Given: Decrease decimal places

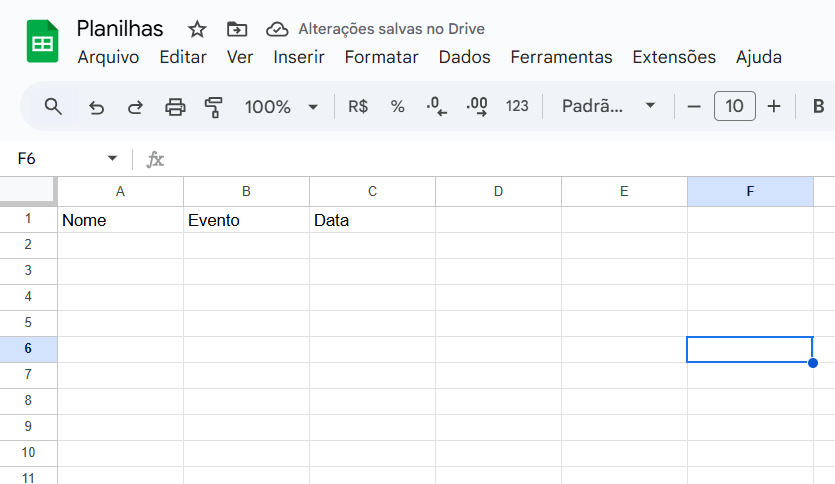Looking at the screenshot, I should pyautogui.click(x=436, y=106).
